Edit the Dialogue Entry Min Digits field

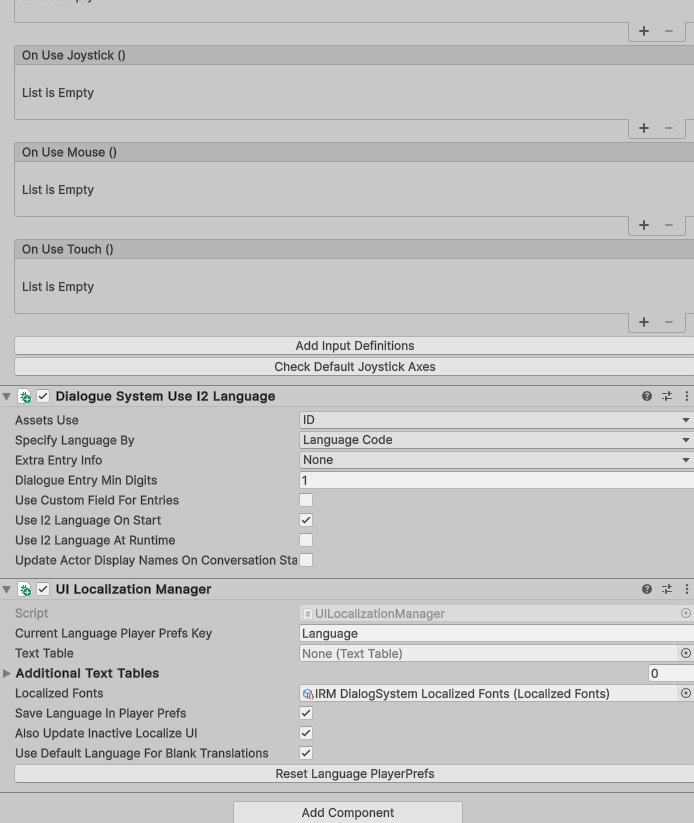497,480
